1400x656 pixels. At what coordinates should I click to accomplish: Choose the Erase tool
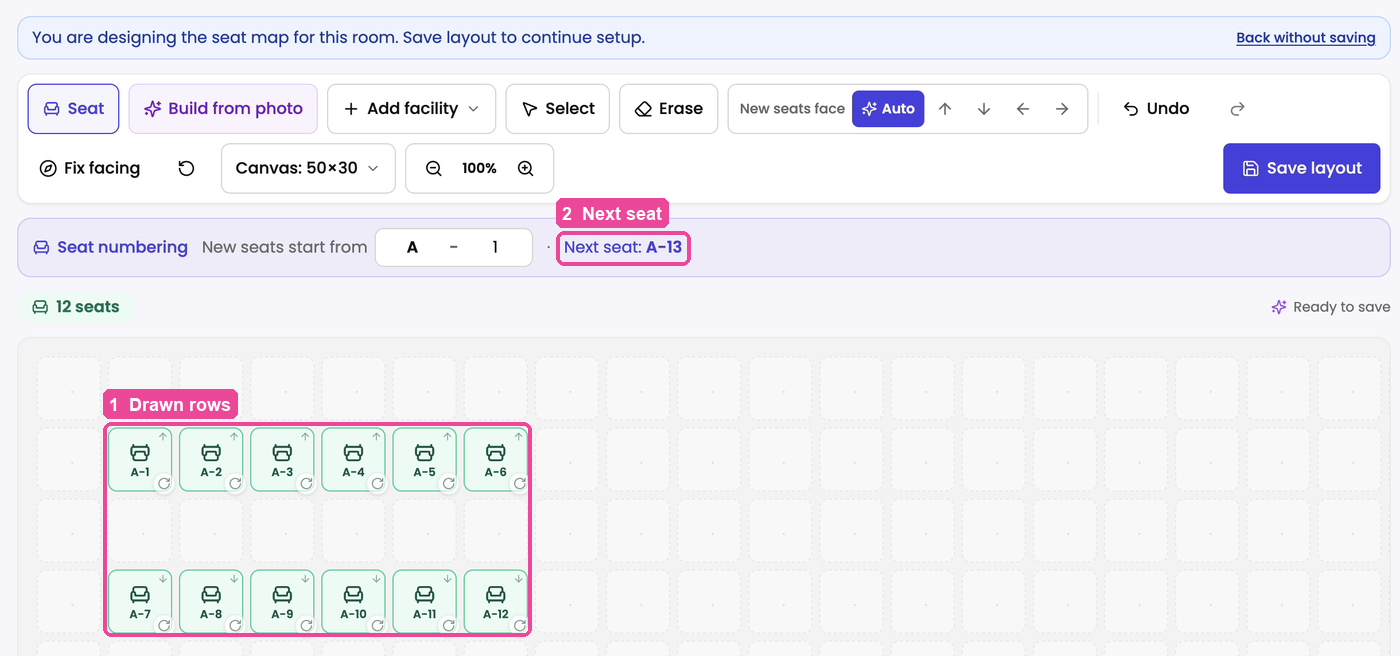pyautogui.click(x=669, y=109)
